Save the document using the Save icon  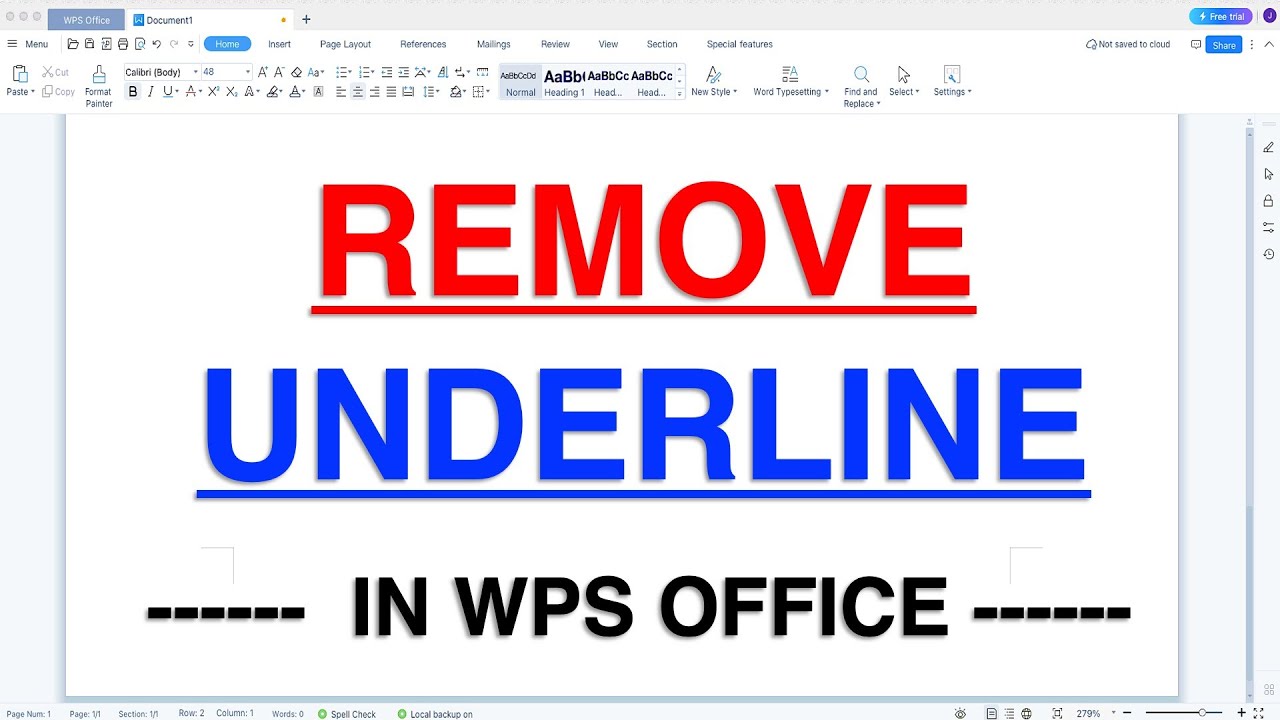89,44
